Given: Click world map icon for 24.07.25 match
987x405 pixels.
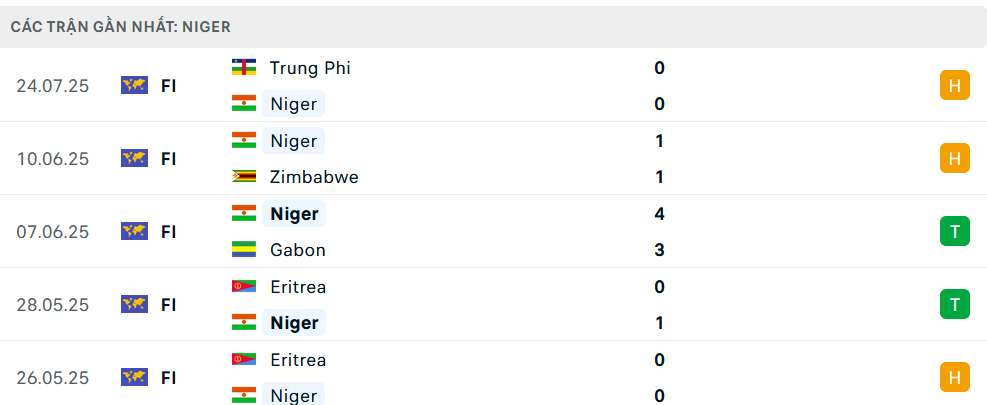Looking at the screenshot, I should (x=134, y=86).
